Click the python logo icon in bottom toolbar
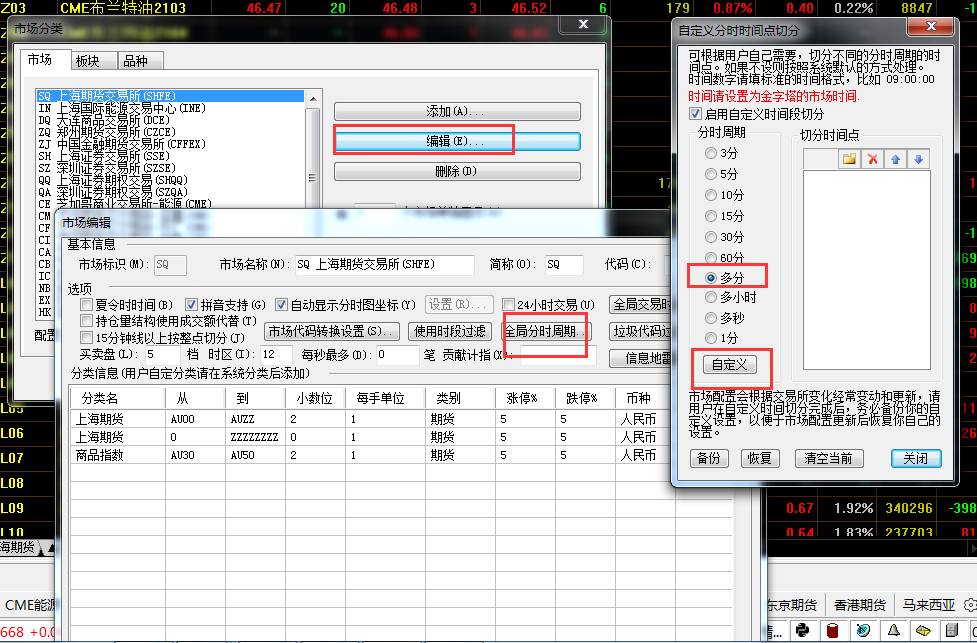Viewport: 977px width, 643px height. pyautogui.click(x=801, y=630)
